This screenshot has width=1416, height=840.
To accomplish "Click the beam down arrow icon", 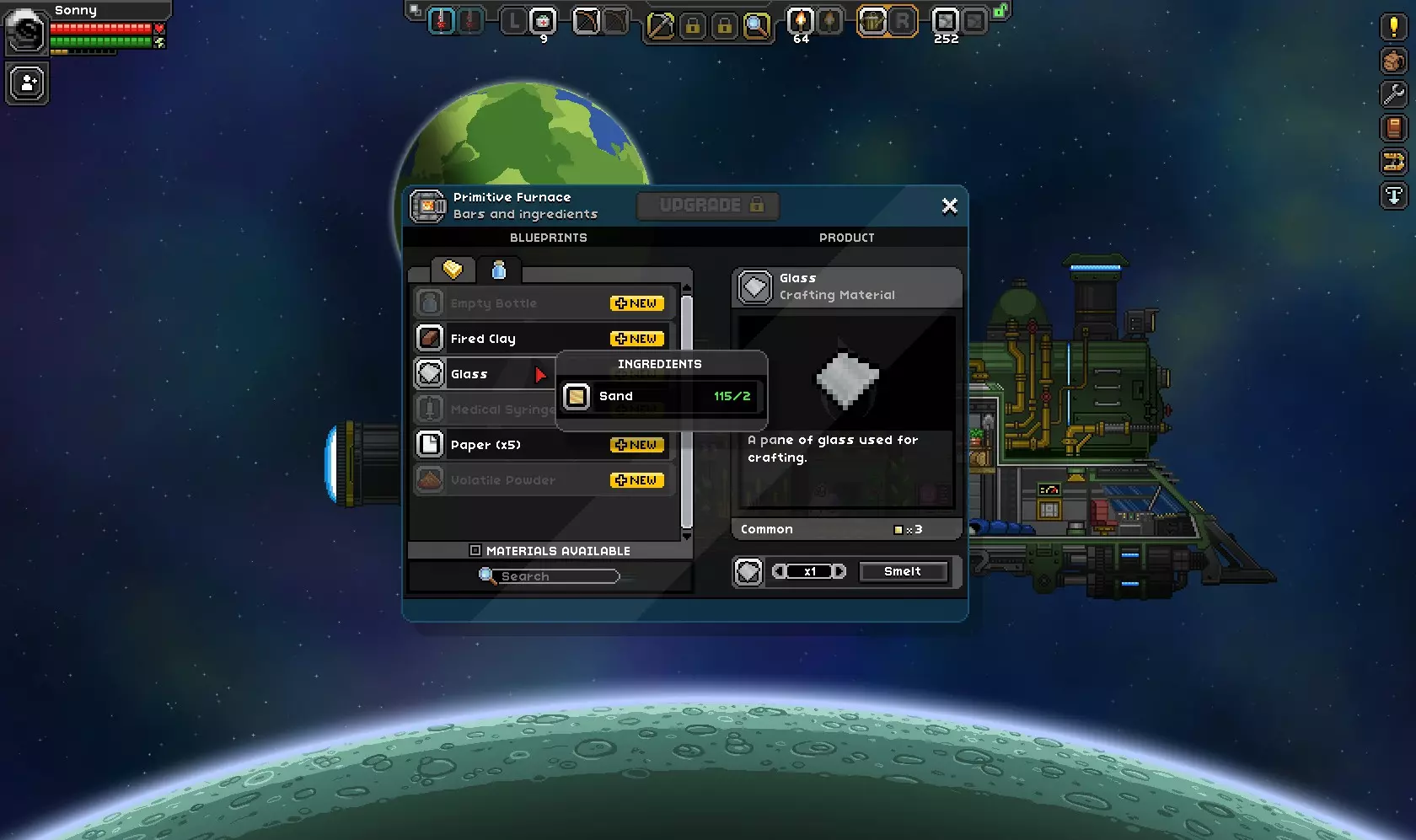I will coord(1393,195).
